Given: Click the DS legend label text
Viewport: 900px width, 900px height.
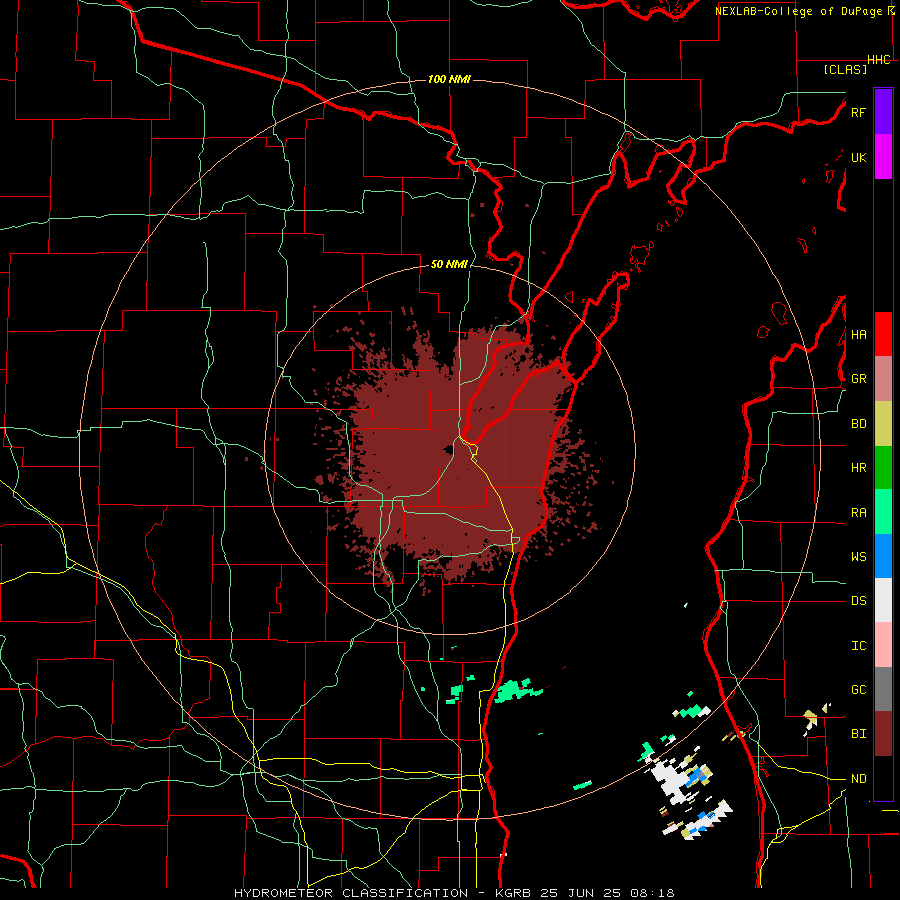Looking at the screenshot, I should [858, 601].
